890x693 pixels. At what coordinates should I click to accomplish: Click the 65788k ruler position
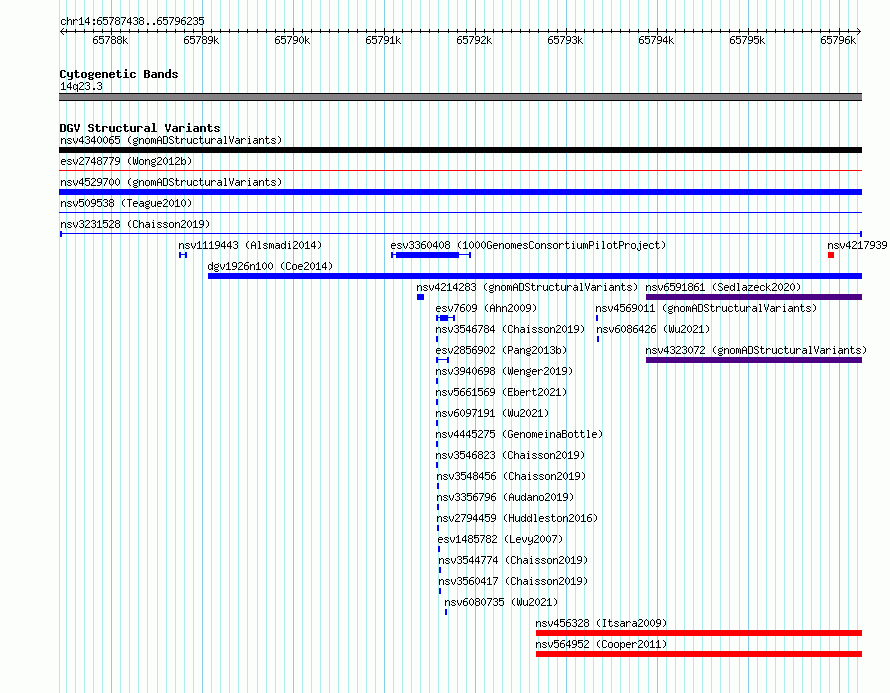(x=110, y=40)
